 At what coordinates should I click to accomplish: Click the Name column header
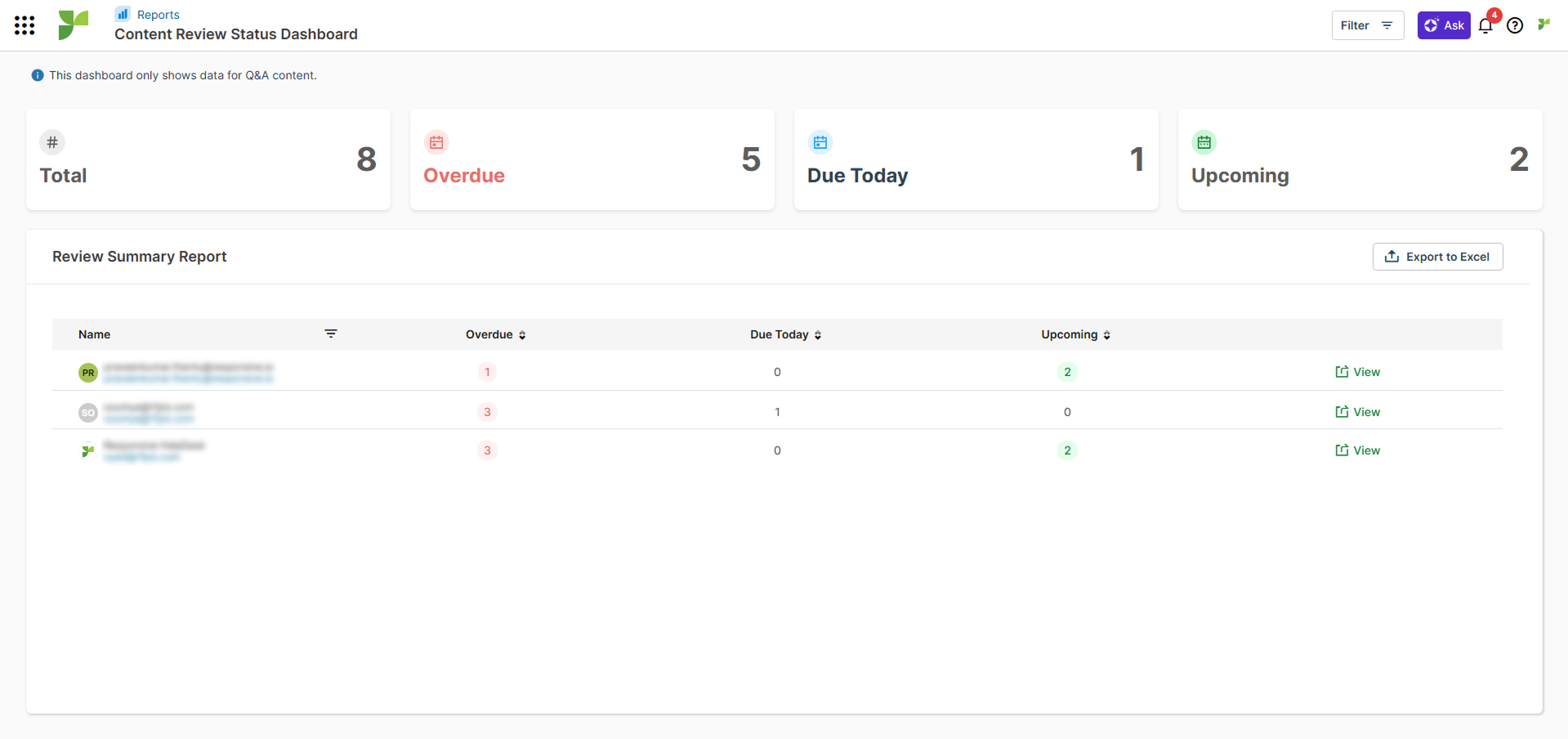click(95, 334)
